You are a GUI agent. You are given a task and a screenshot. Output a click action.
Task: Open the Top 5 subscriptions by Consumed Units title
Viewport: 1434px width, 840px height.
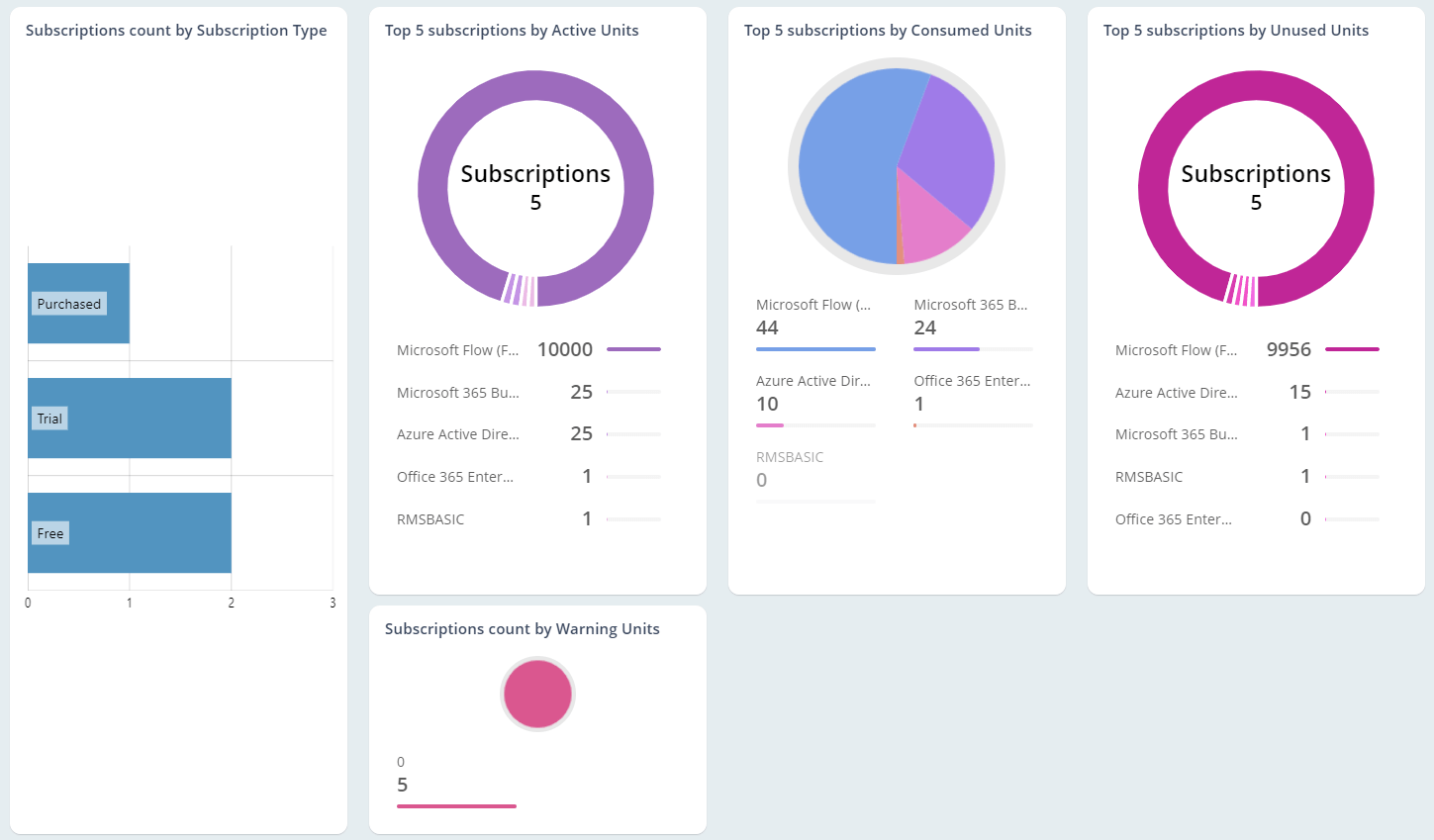(888, 31)
